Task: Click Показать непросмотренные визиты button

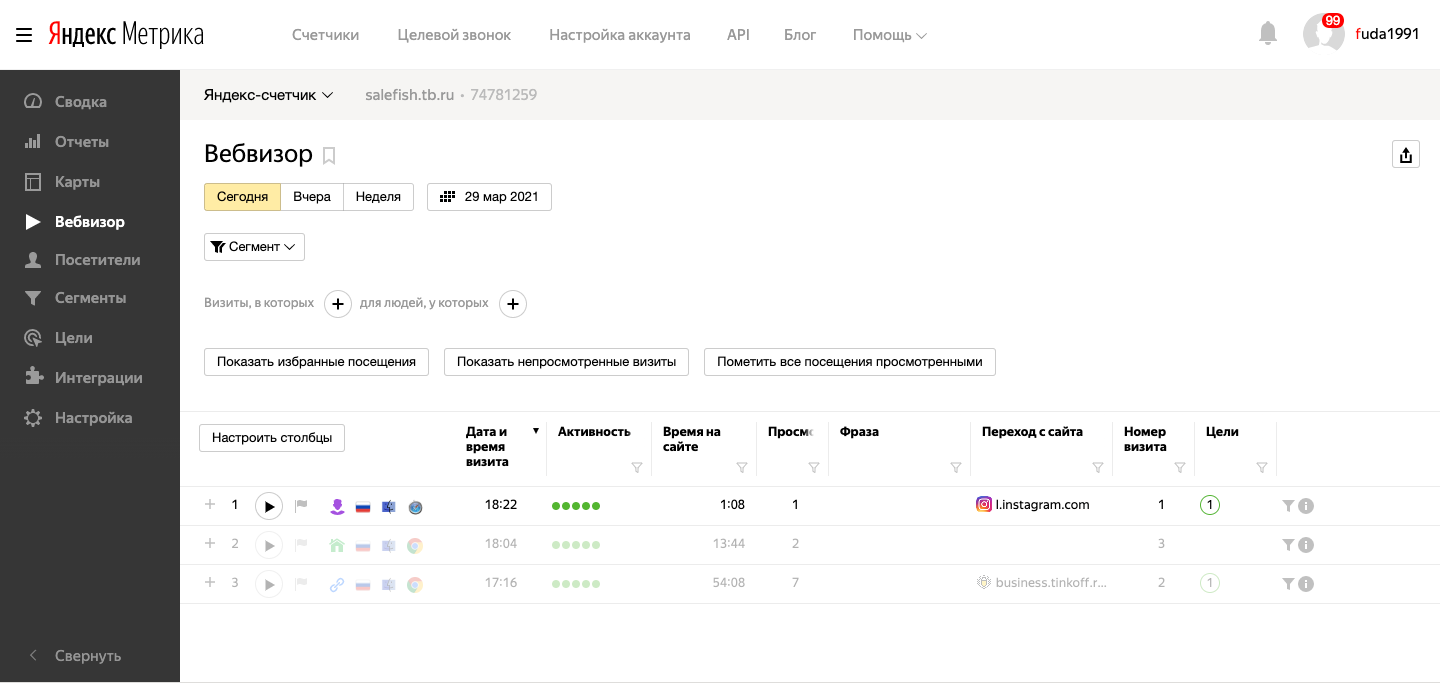Action: tap(566, 362)
